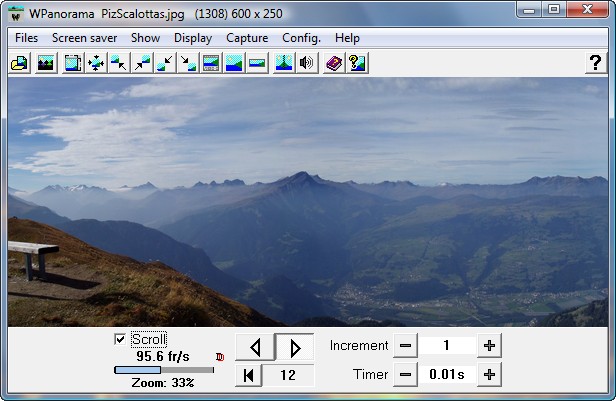Click the WPanorama title bar app icon
616x401 pixels.
[16, 15]
